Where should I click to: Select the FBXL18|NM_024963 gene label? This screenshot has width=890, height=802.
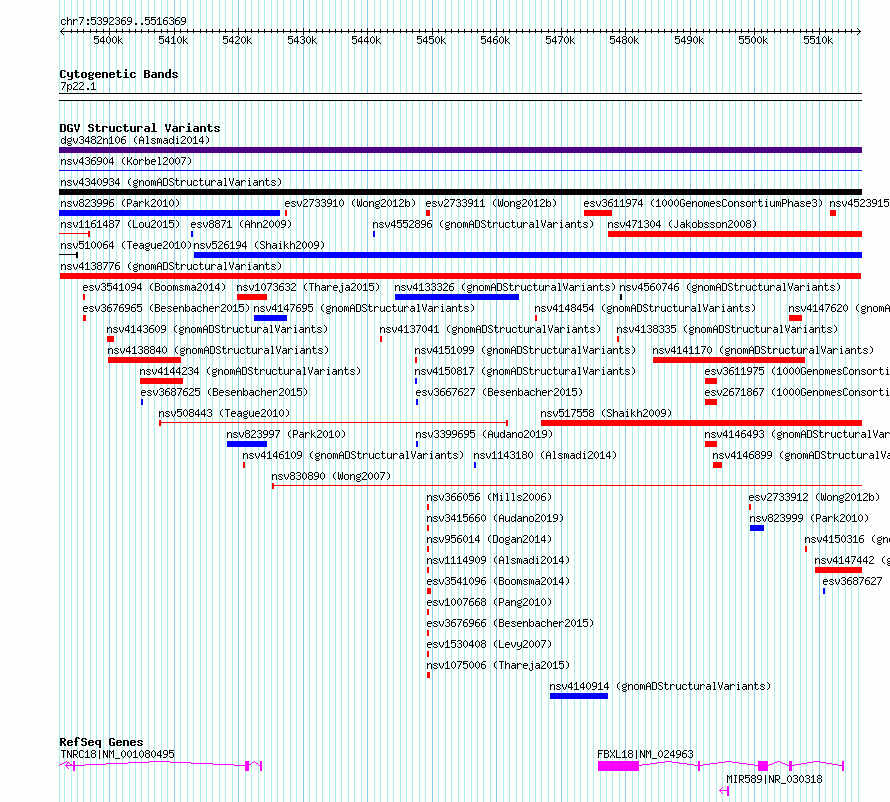[645, 754]
